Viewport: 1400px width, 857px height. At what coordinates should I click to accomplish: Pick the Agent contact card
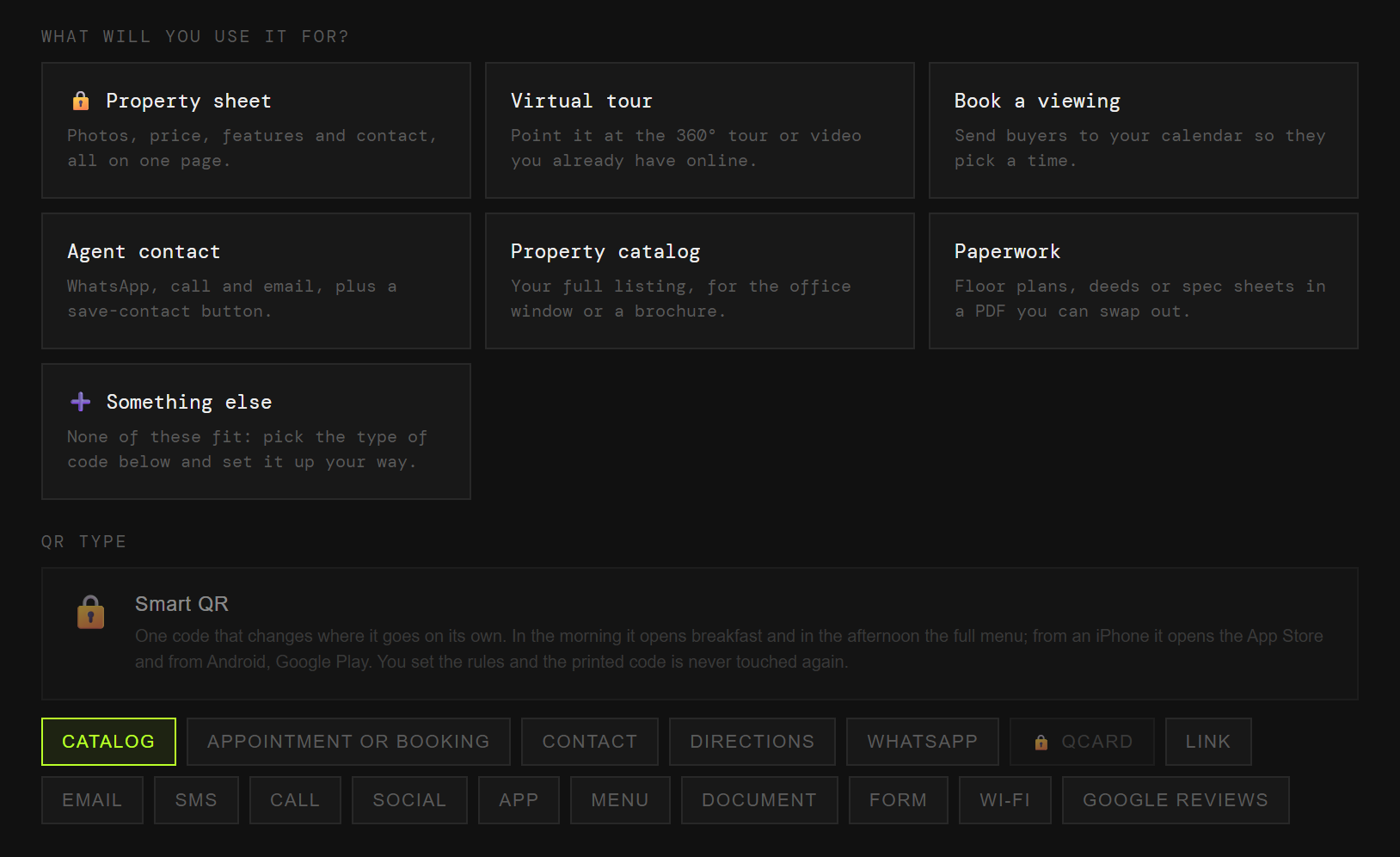256,281
